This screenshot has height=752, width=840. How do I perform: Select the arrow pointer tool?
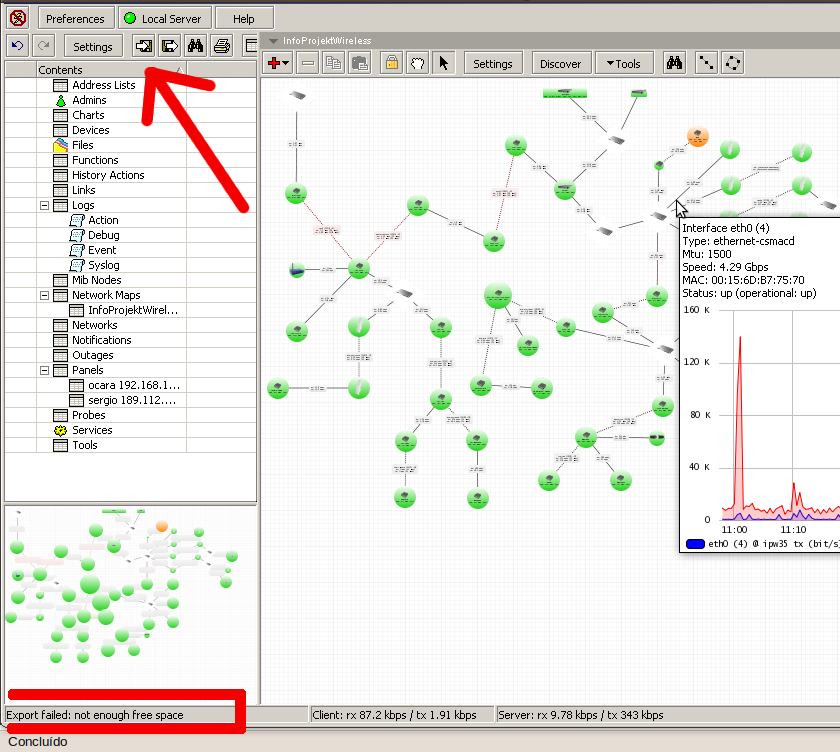(x=444, y=63)
